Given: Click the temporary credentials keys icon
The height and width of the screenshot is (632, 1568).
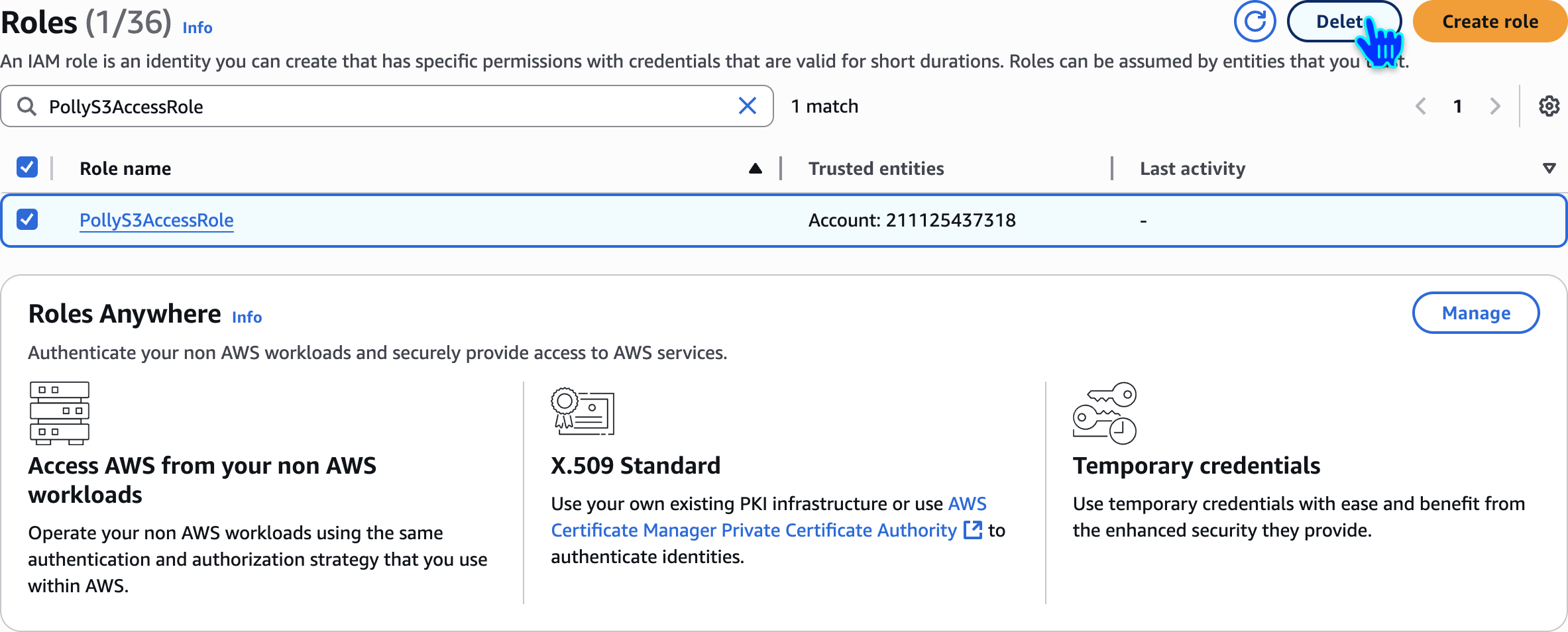Looking at the screenshot, I should coord(1104,413).
